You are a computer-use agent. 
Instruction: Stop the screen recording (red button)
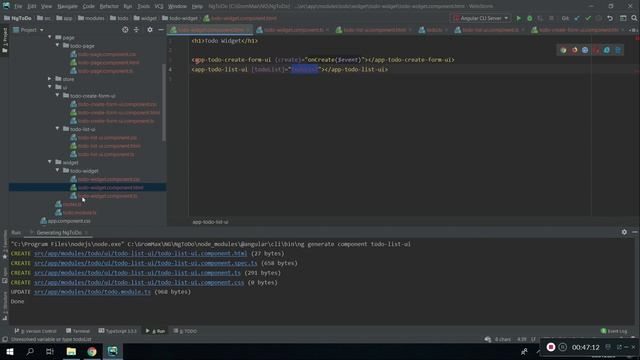tap(551, 347)
